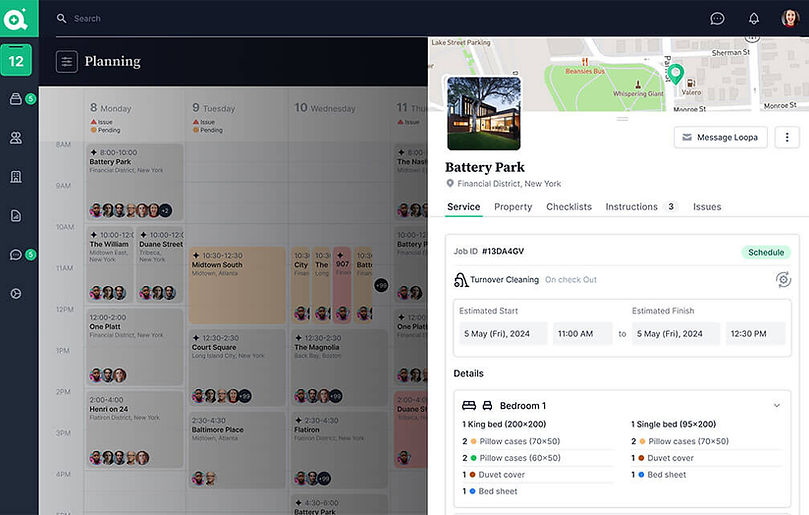Open the Battery Park property photo
Viewport: 809px width, 515px height.
click(x=483, y=114)
